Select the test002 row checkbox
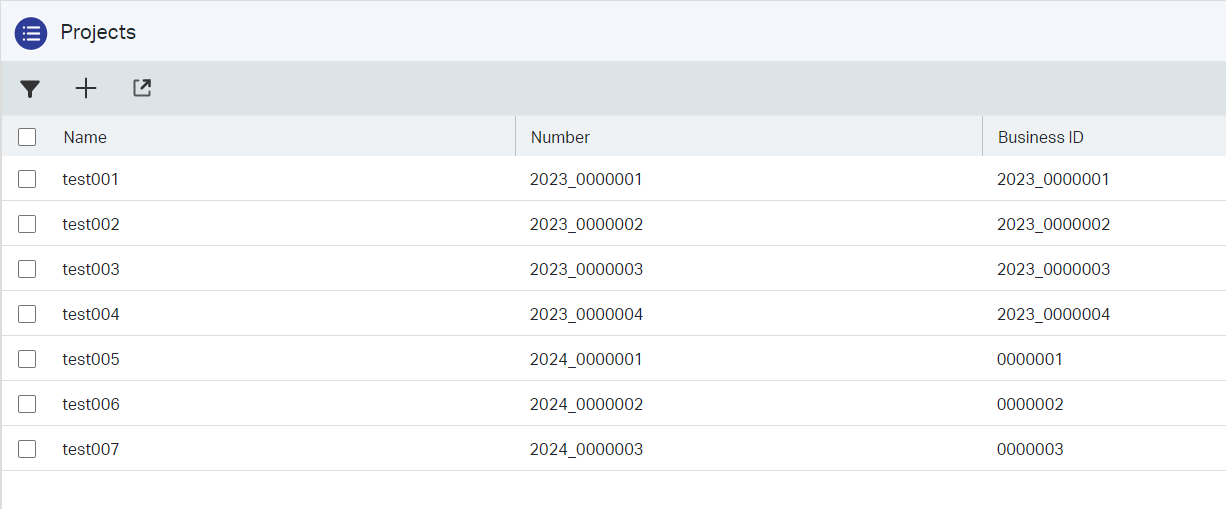This screenshot has width=1226, height=509. (27, 224)
